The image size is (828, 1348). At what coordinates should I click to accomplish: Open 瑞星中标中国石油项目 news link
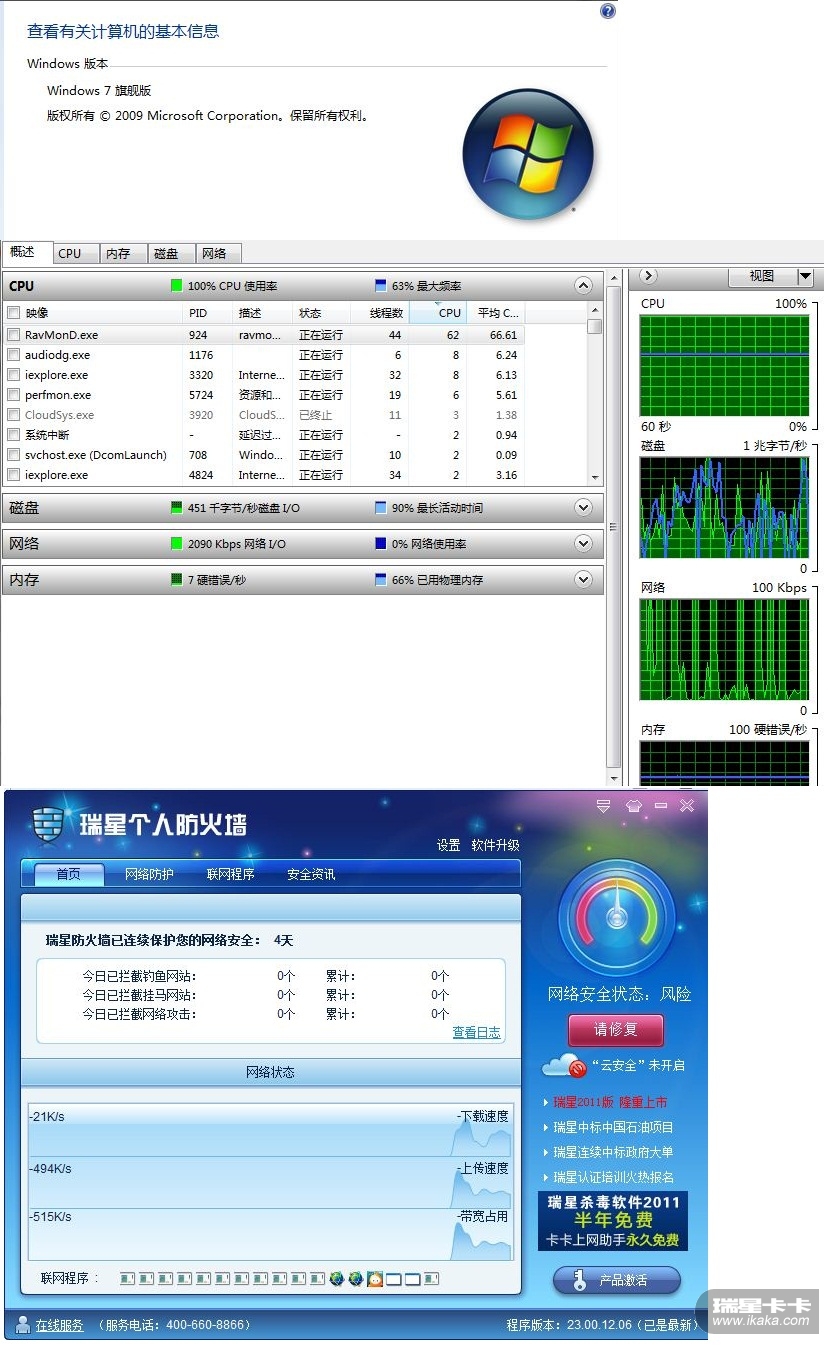pyautogui.click(x=613, y=1127)
